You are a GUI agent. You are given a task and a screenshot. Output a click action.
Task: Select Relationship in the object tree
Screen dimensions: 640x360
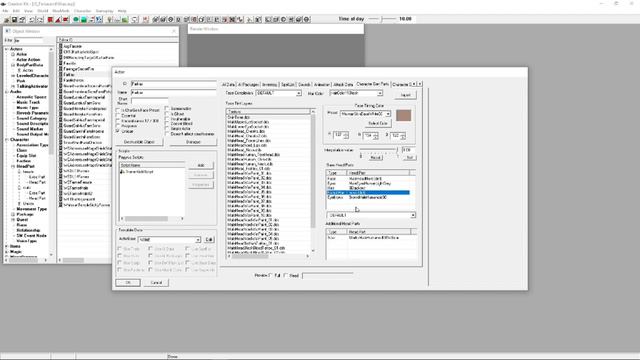pos(28,230)
